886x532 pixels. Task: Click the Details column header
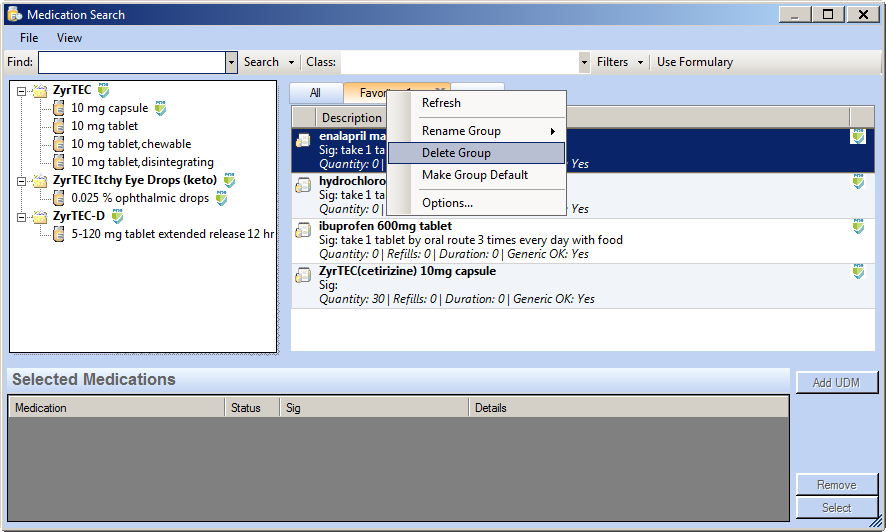tap(628, 408)
